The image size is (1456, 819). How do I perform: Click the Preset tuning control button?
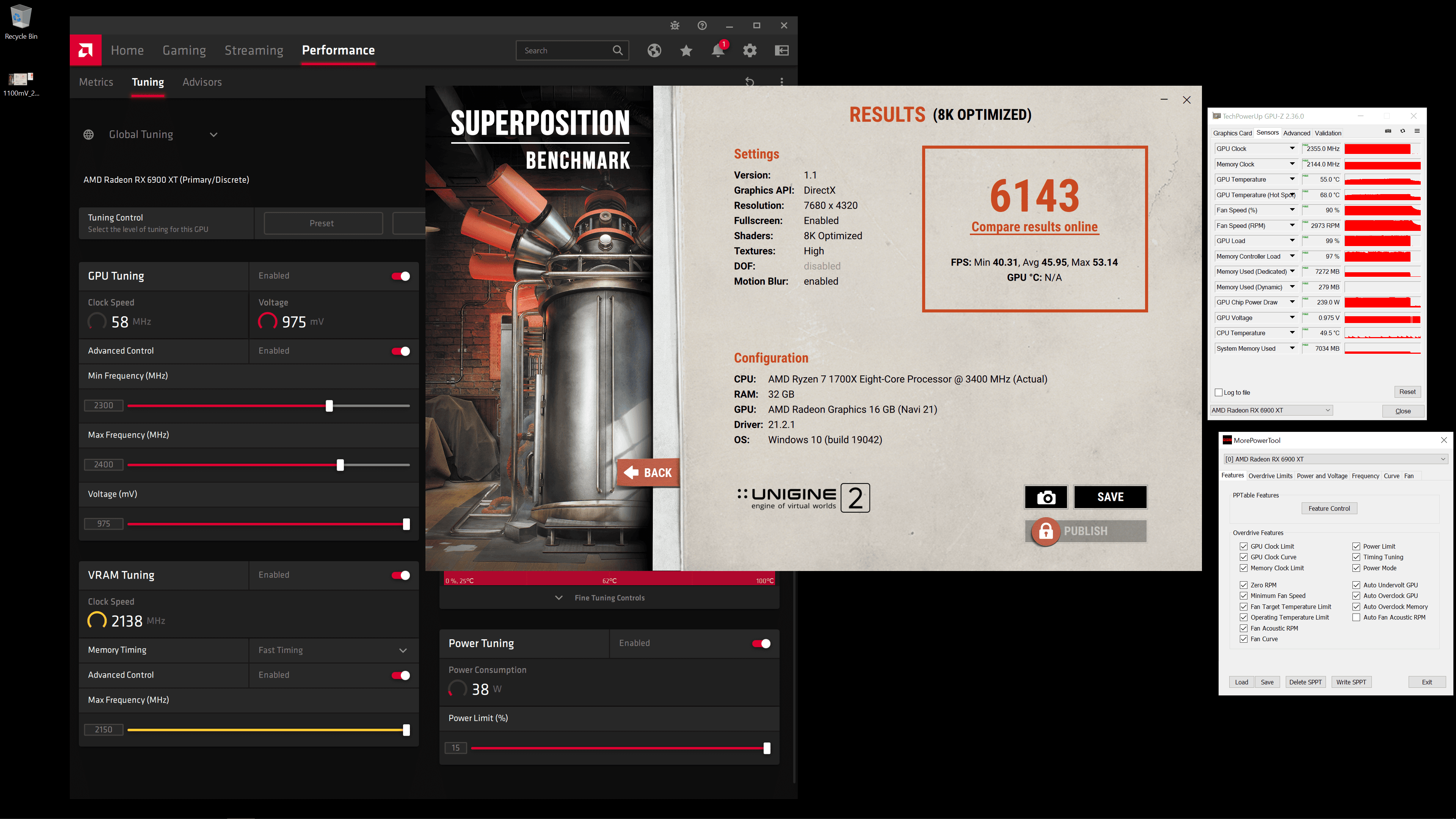(x=323, y=223)
